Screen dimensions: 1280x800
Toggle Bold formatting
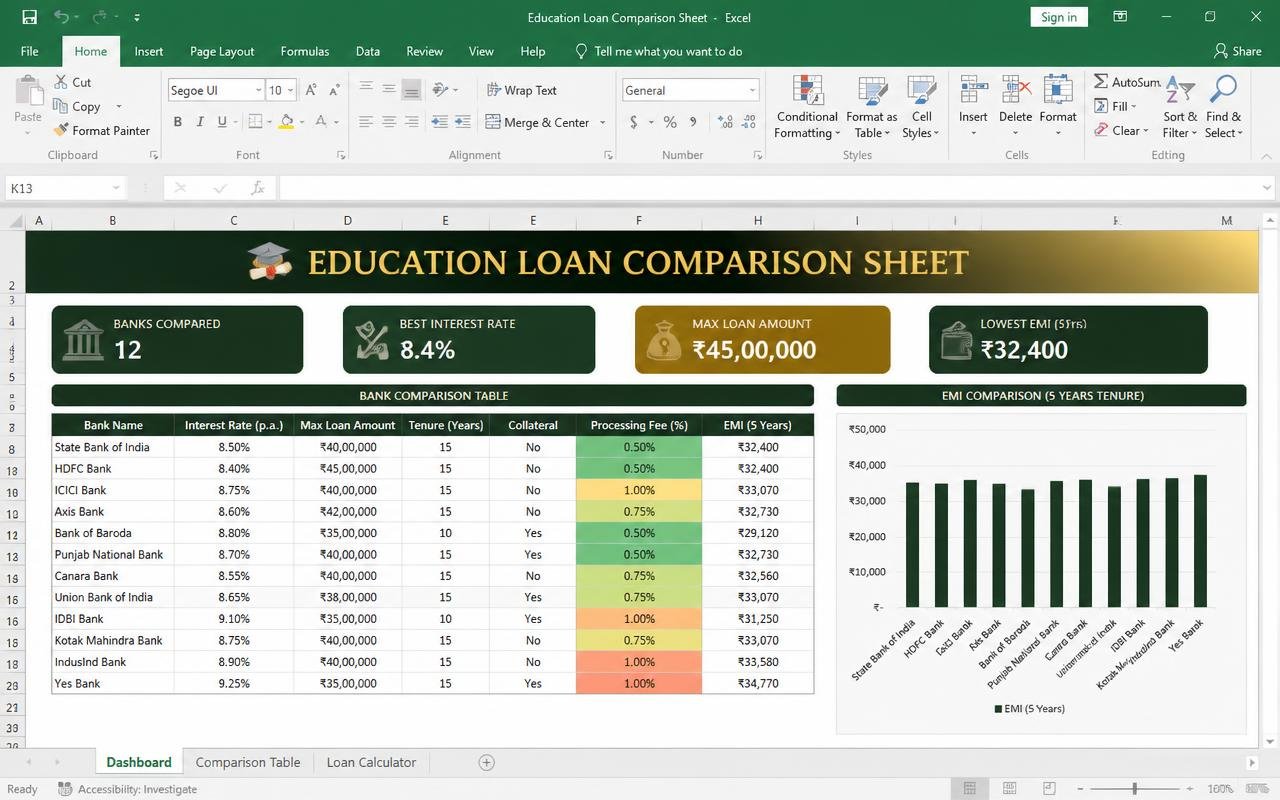(x=178, y=122)
